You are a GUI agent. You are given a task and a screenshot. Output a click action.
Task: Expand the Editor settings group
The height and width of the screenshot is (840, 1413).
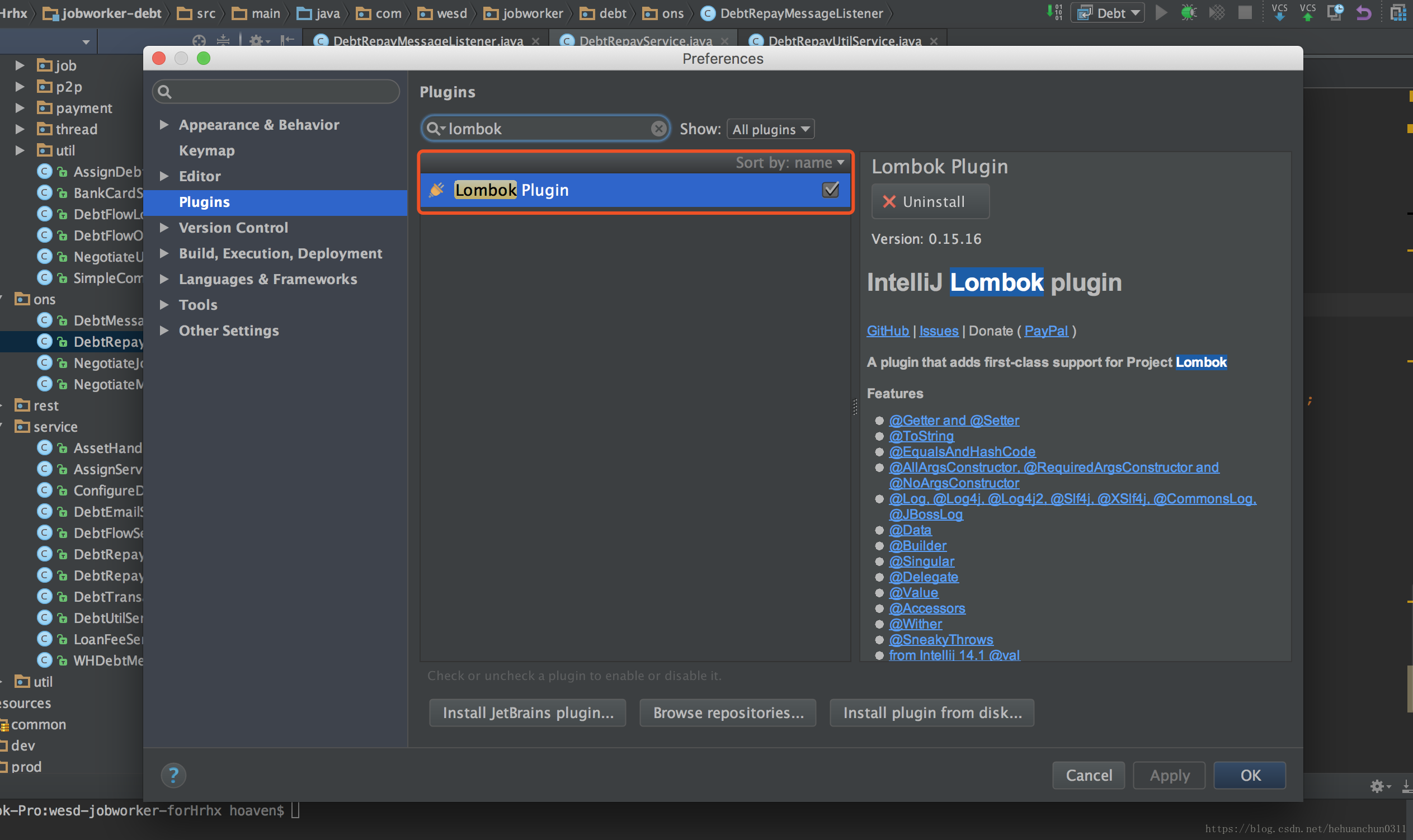coord(163,176)
